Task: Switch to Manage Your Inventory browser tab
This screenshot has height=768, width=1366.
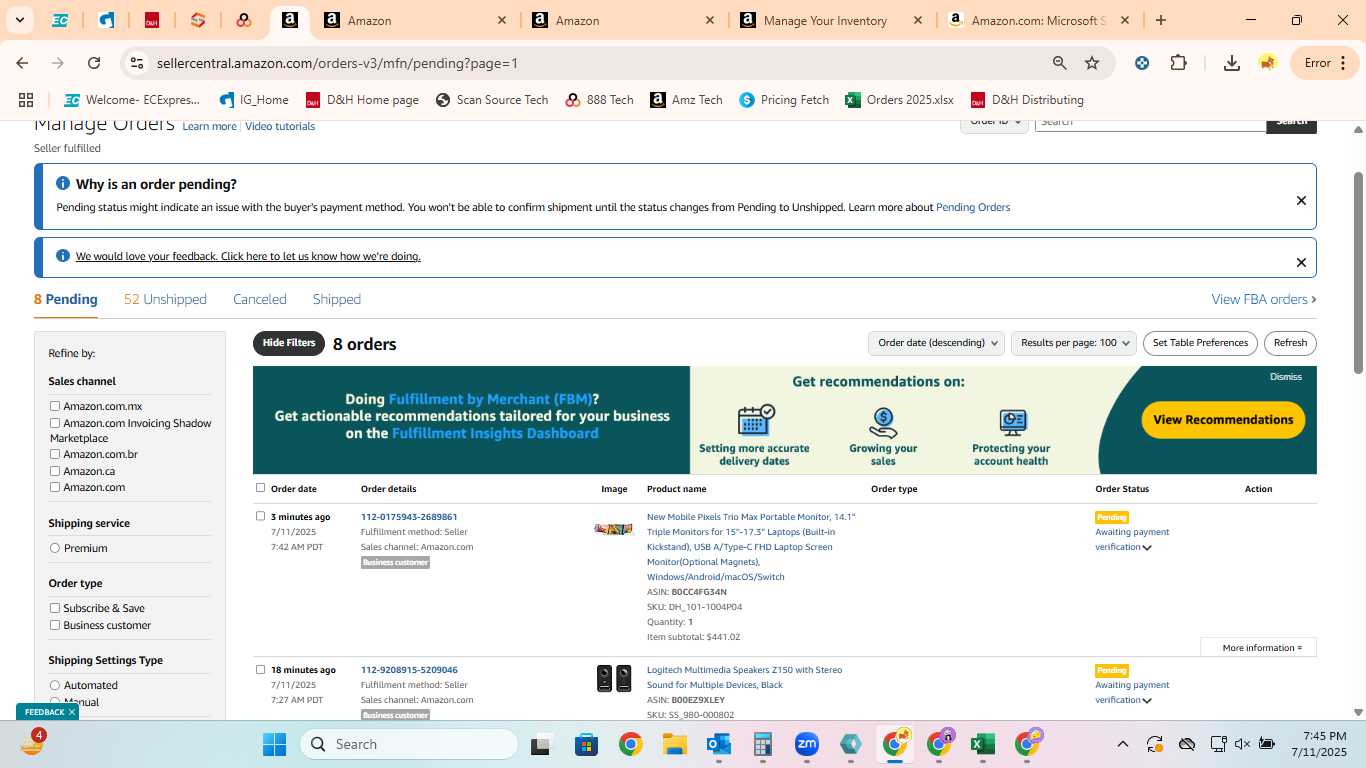Action: (830, 20)
